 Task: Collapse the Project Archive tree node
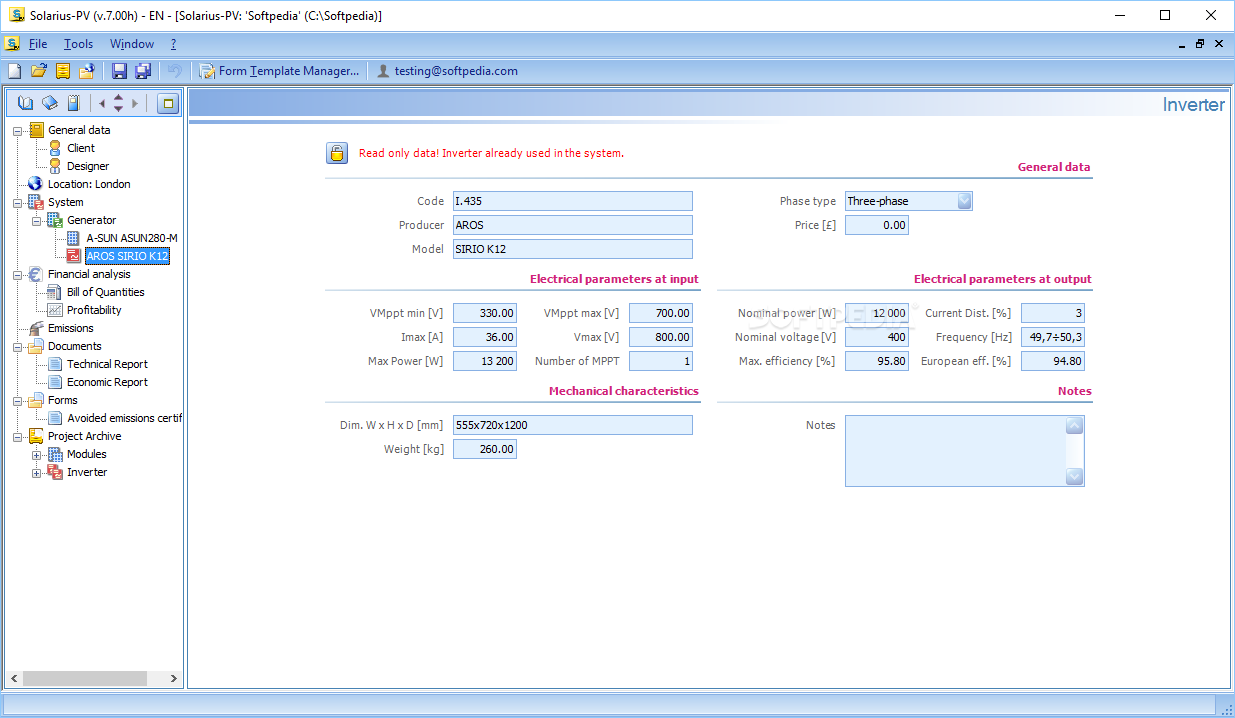pos(18,436)
